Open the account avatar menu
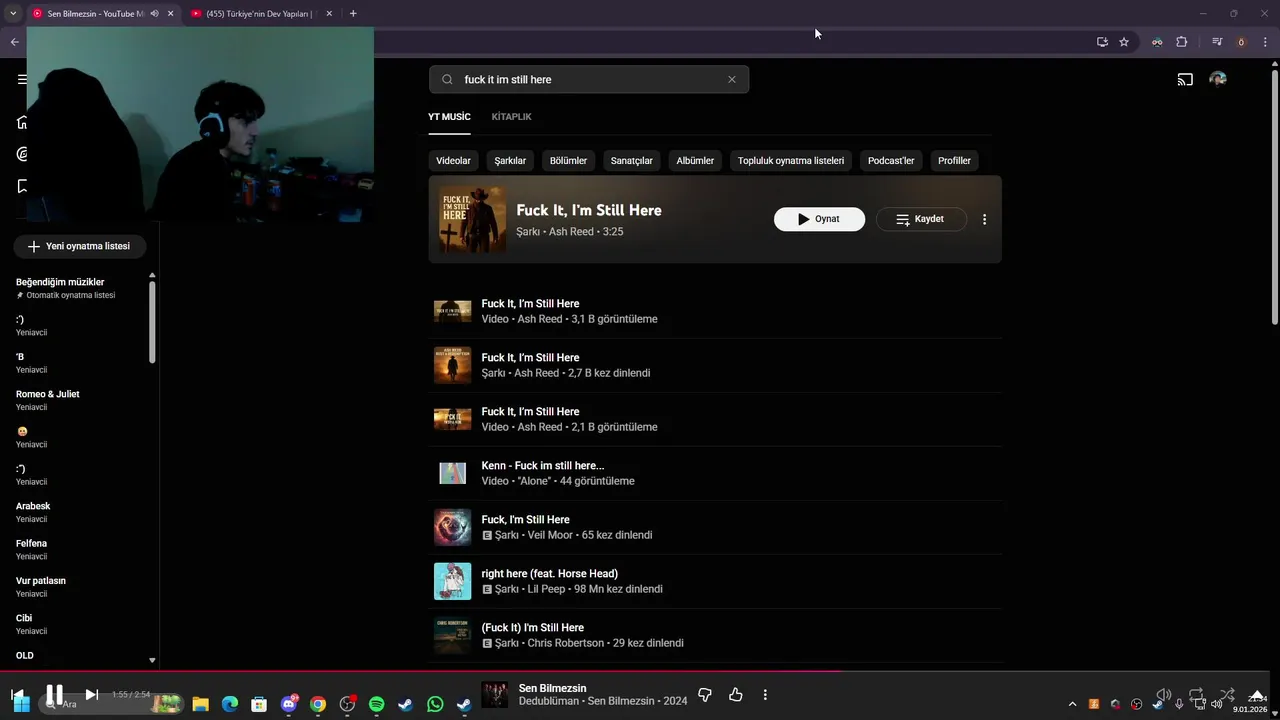 [1217, 79]
